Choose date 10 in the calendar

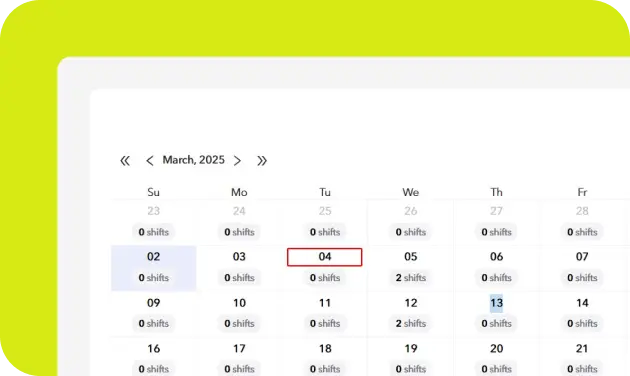[239, 303]
